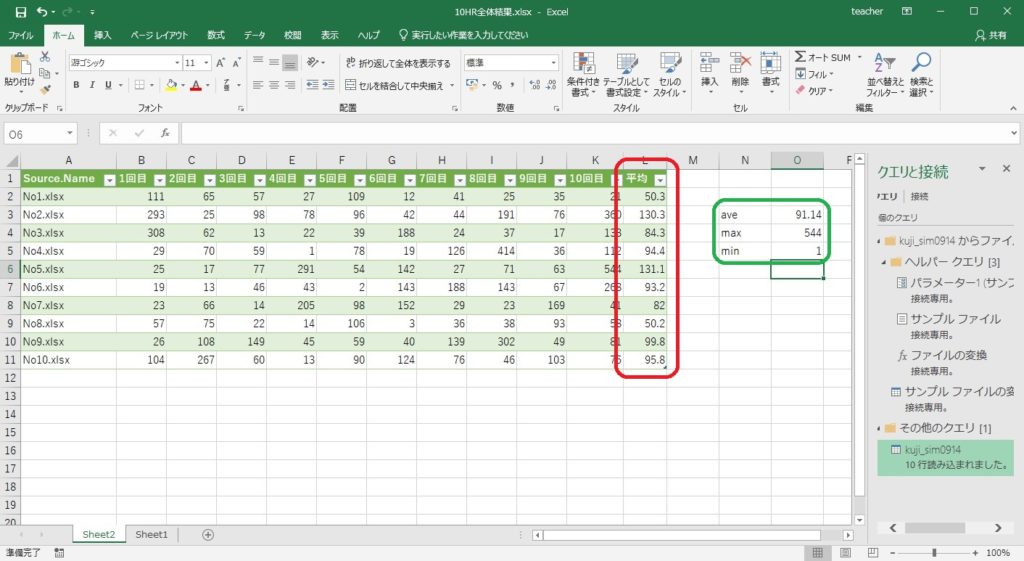
Task: Open the 1回目 column filter dropdown
Action: click(x=159, y=180)
